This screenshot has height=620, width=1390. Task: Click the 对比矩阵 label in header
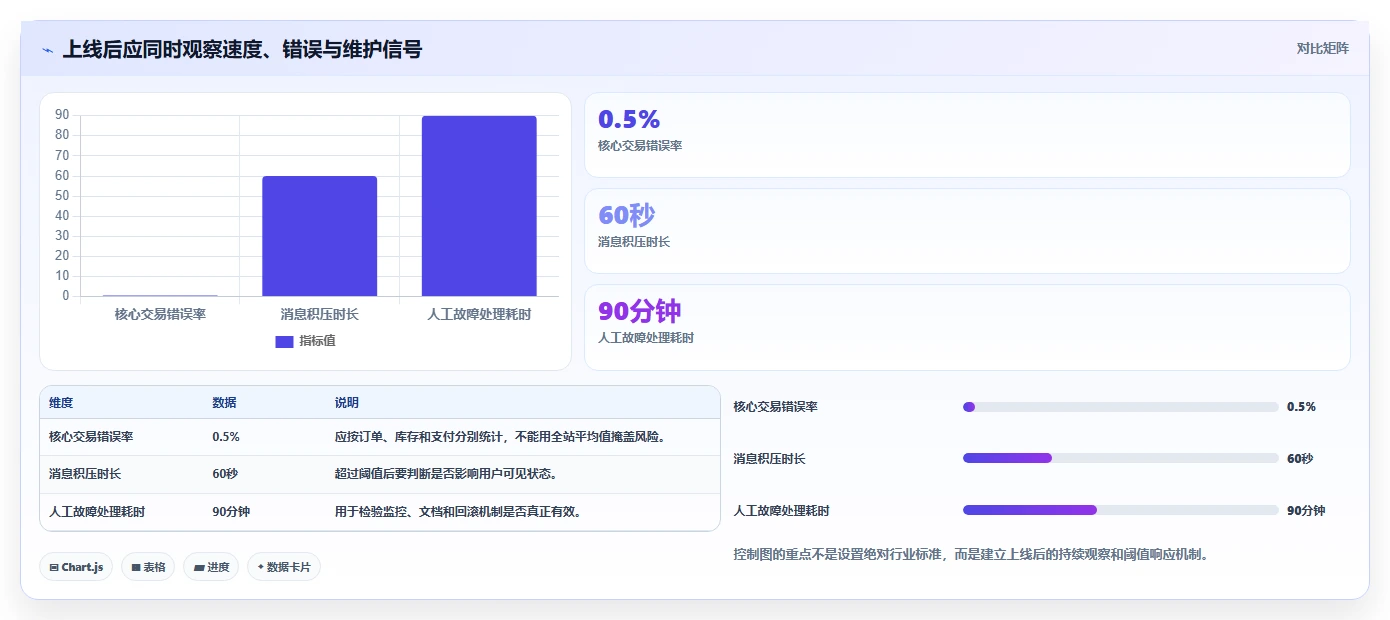1322,48
